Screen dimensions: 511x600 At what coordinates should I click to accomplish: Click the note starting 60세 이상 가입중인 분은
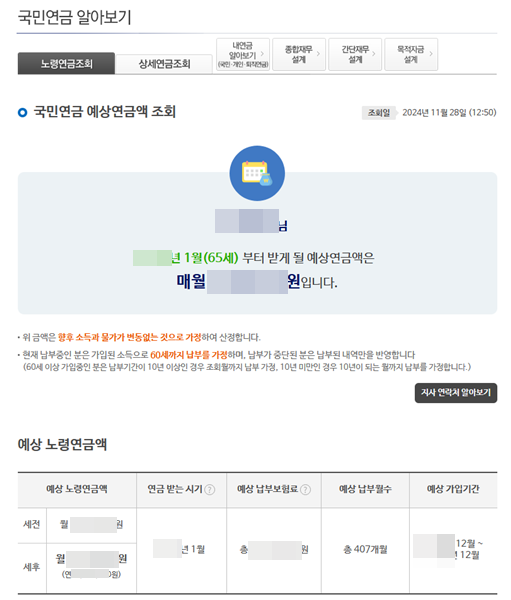pyautogui.click(x=247, y=367)
